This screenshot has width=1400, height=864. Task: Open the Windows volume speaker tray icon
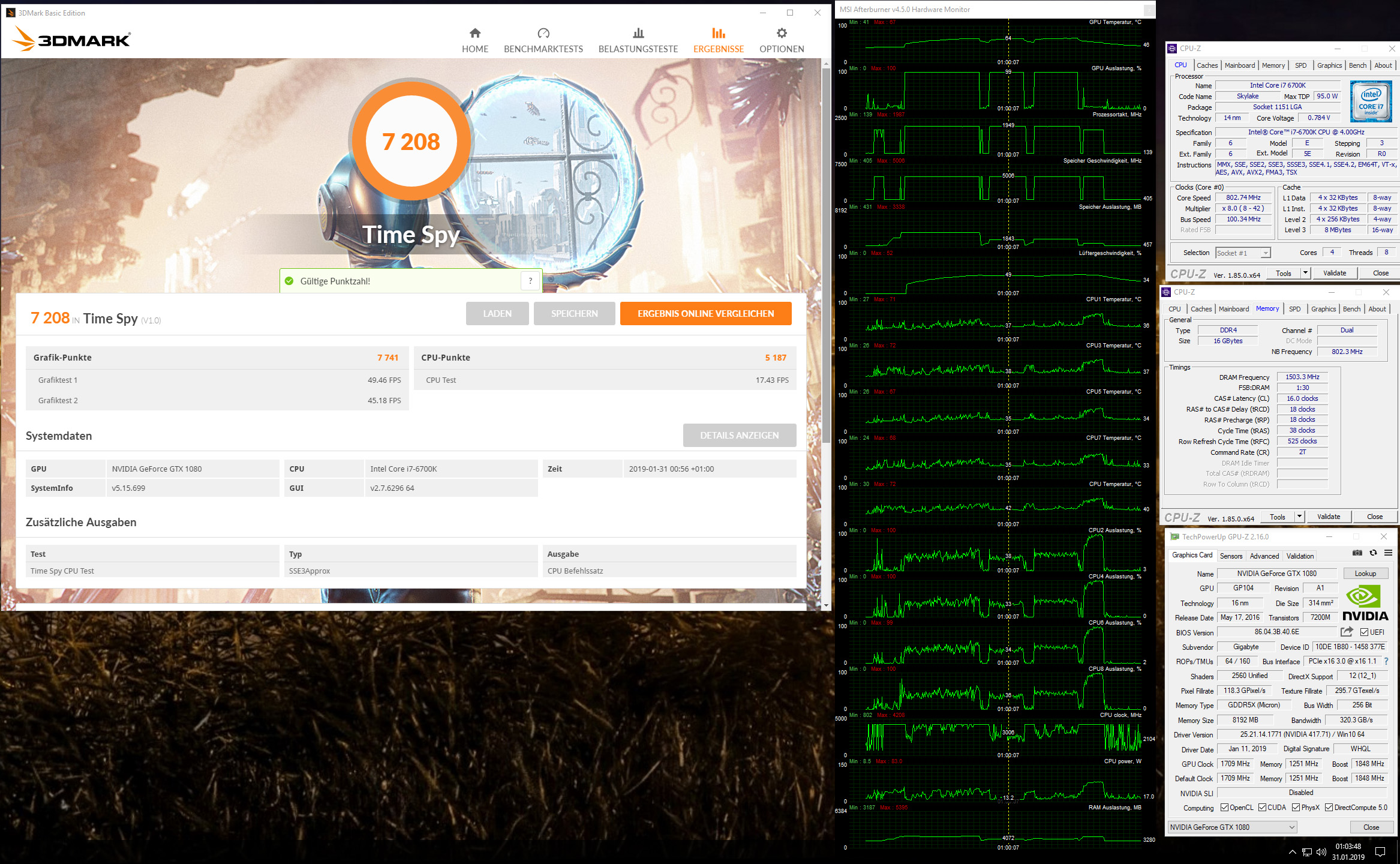coord(1321,852)
